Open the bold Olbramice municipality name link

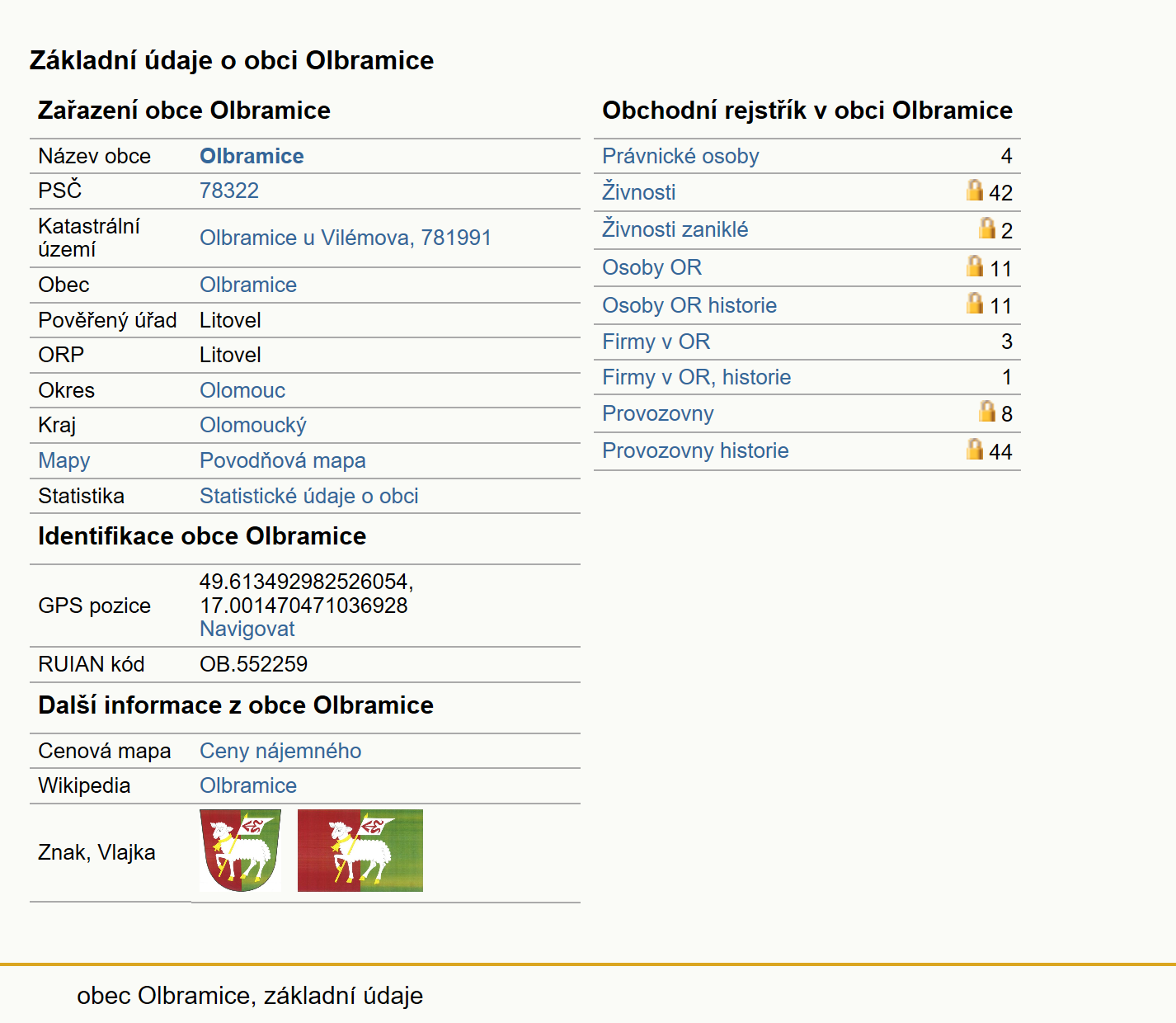[252, 156]
